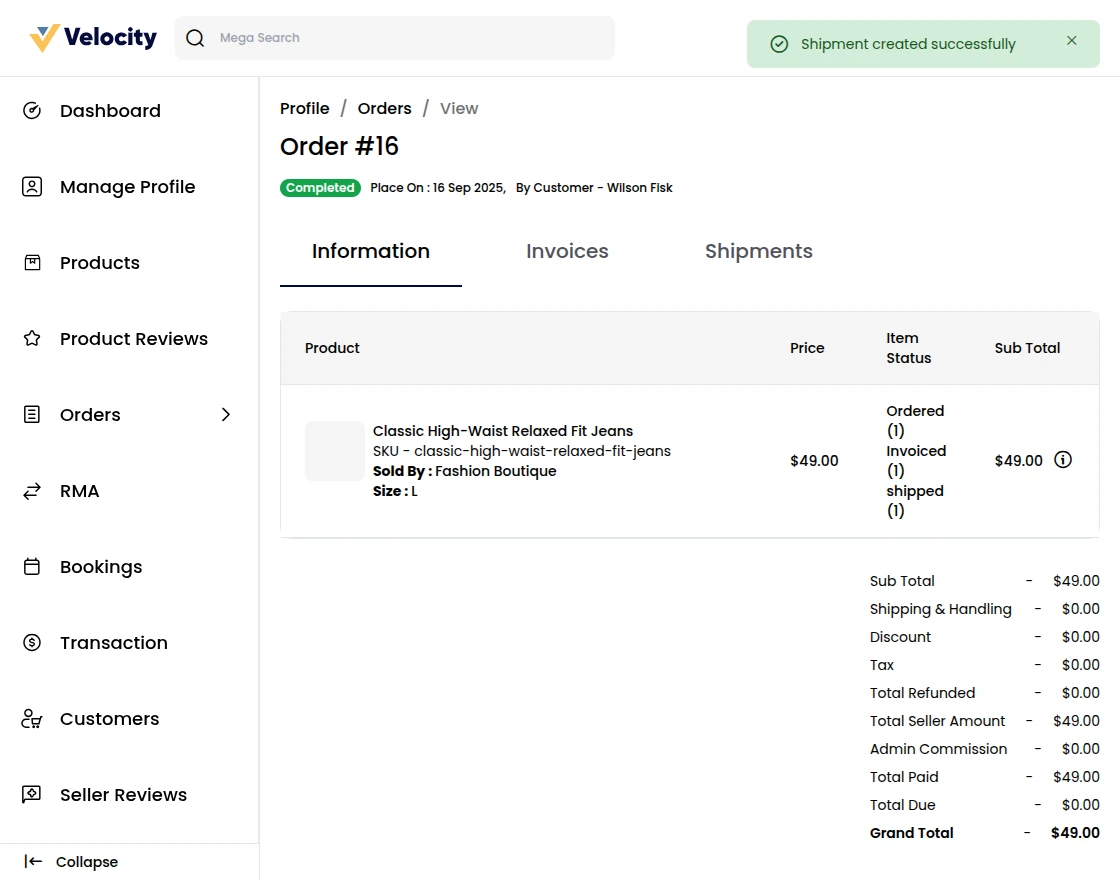Select the Information tab
The image size is (1120, 880).
pyautogui.click(x=371, y=252)
